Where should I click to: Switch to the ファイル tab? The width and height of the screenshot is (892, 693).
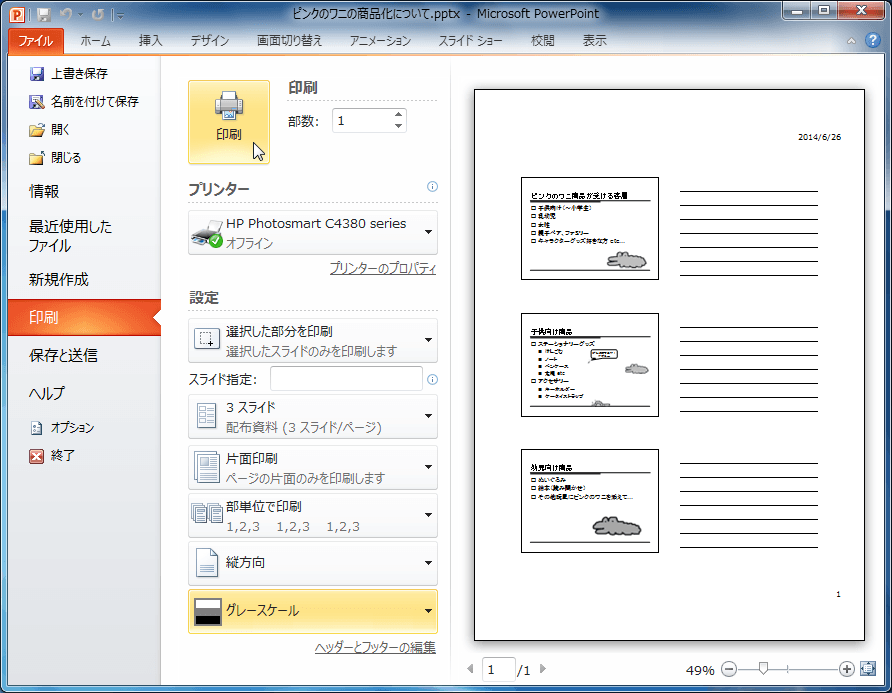[36, 40]
